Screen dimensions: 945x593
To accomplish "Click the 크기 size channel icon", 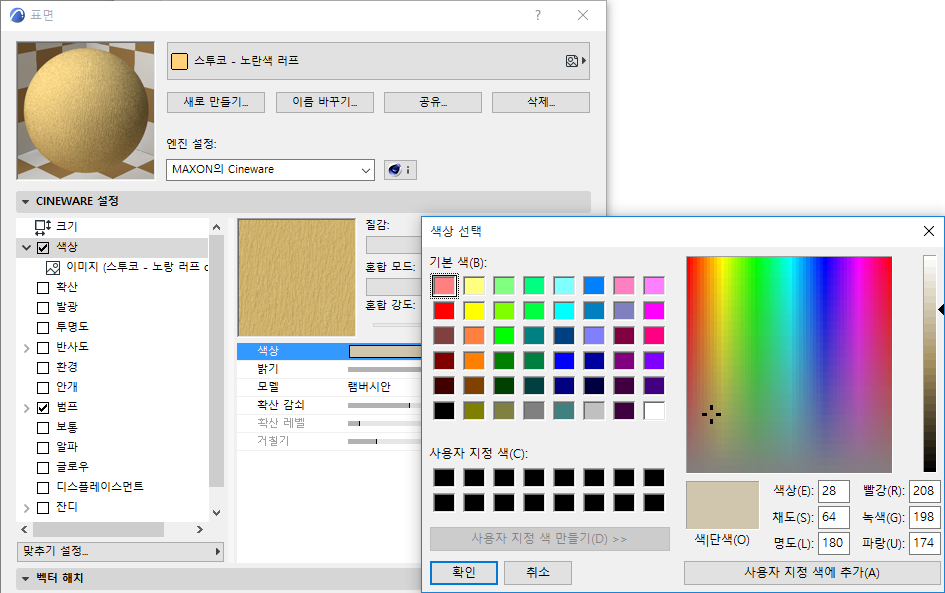I will (41, 226).
